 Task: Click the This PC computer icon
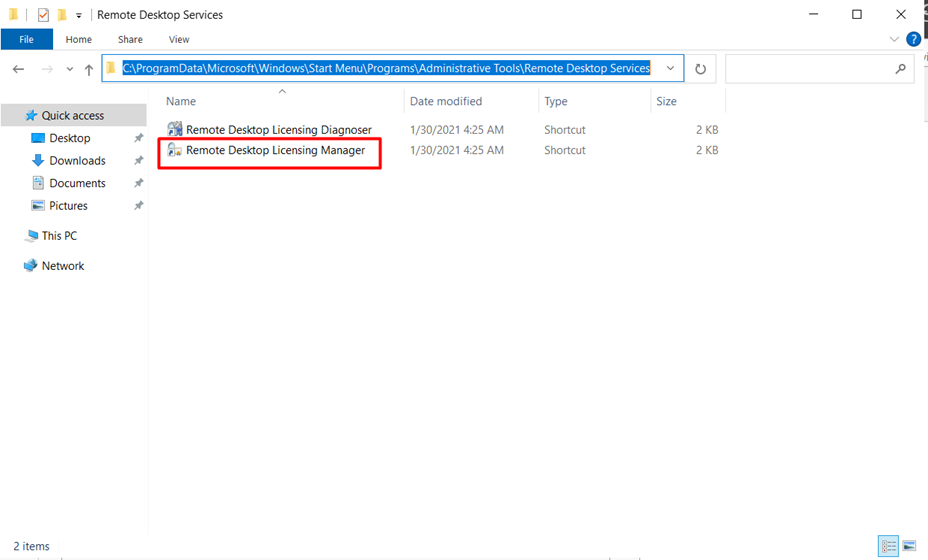pyautogui.click(x=31, y=236)
